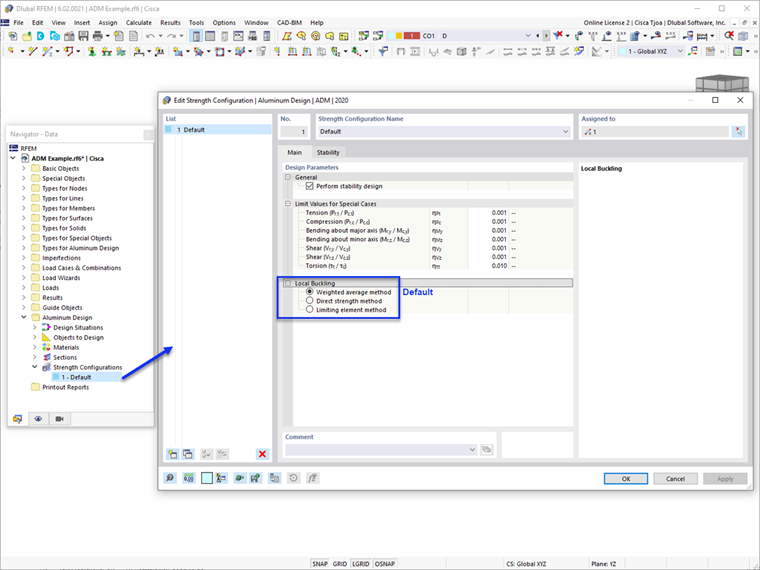
Task: Click the camera views icon in the Navigator
Action: point(59,419)
